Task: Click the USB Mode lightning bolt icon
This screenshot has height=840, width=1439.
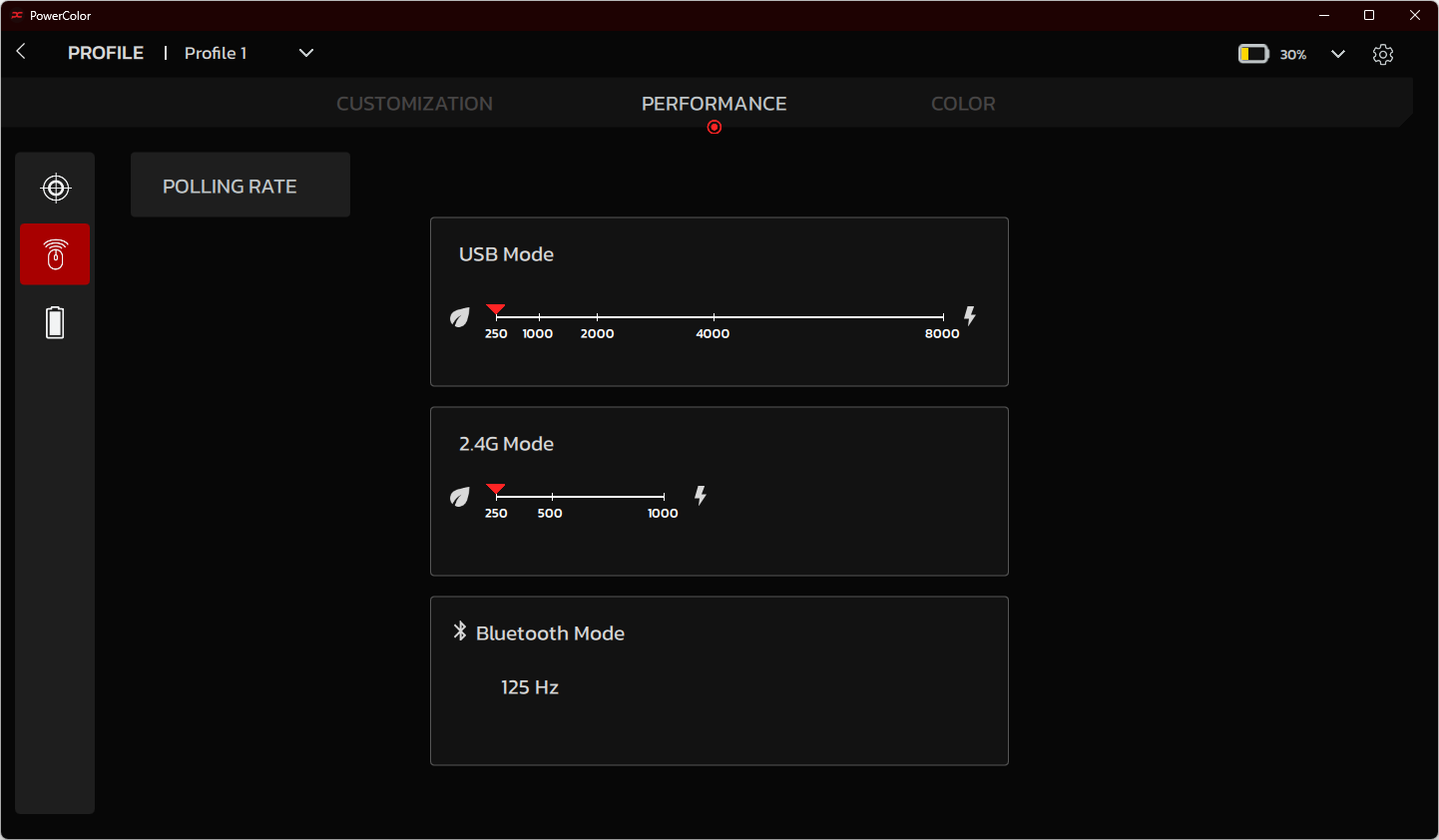Action: click(x=969, y=316)
